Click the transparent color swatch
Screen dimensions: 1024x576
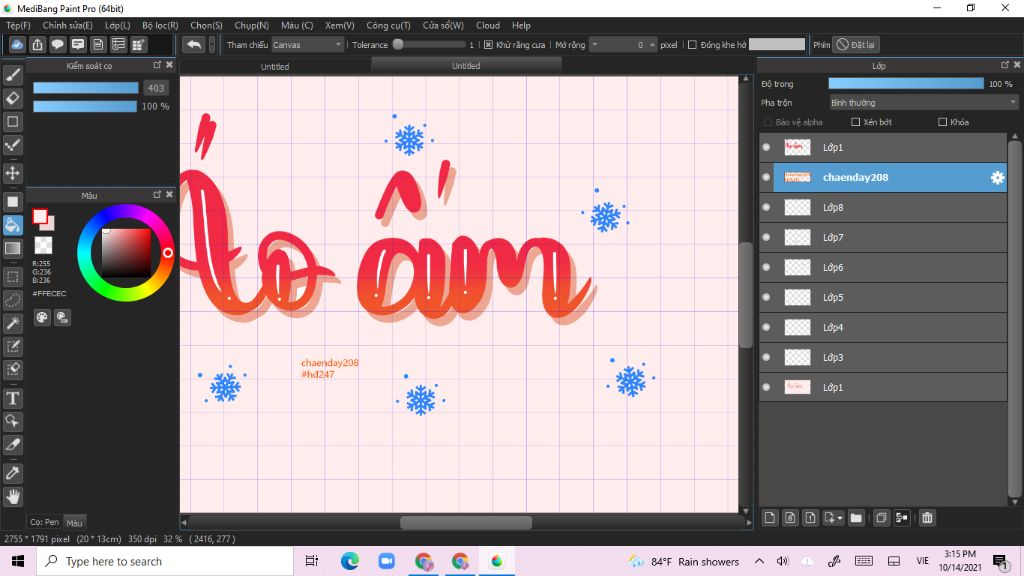(x=43, y=245)
